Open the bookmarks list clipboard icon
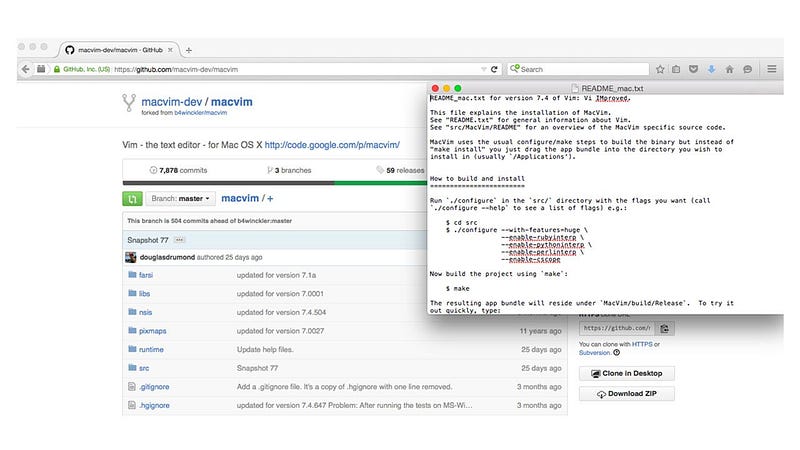This screenshot has height=450, width=800. click(676, 69)
